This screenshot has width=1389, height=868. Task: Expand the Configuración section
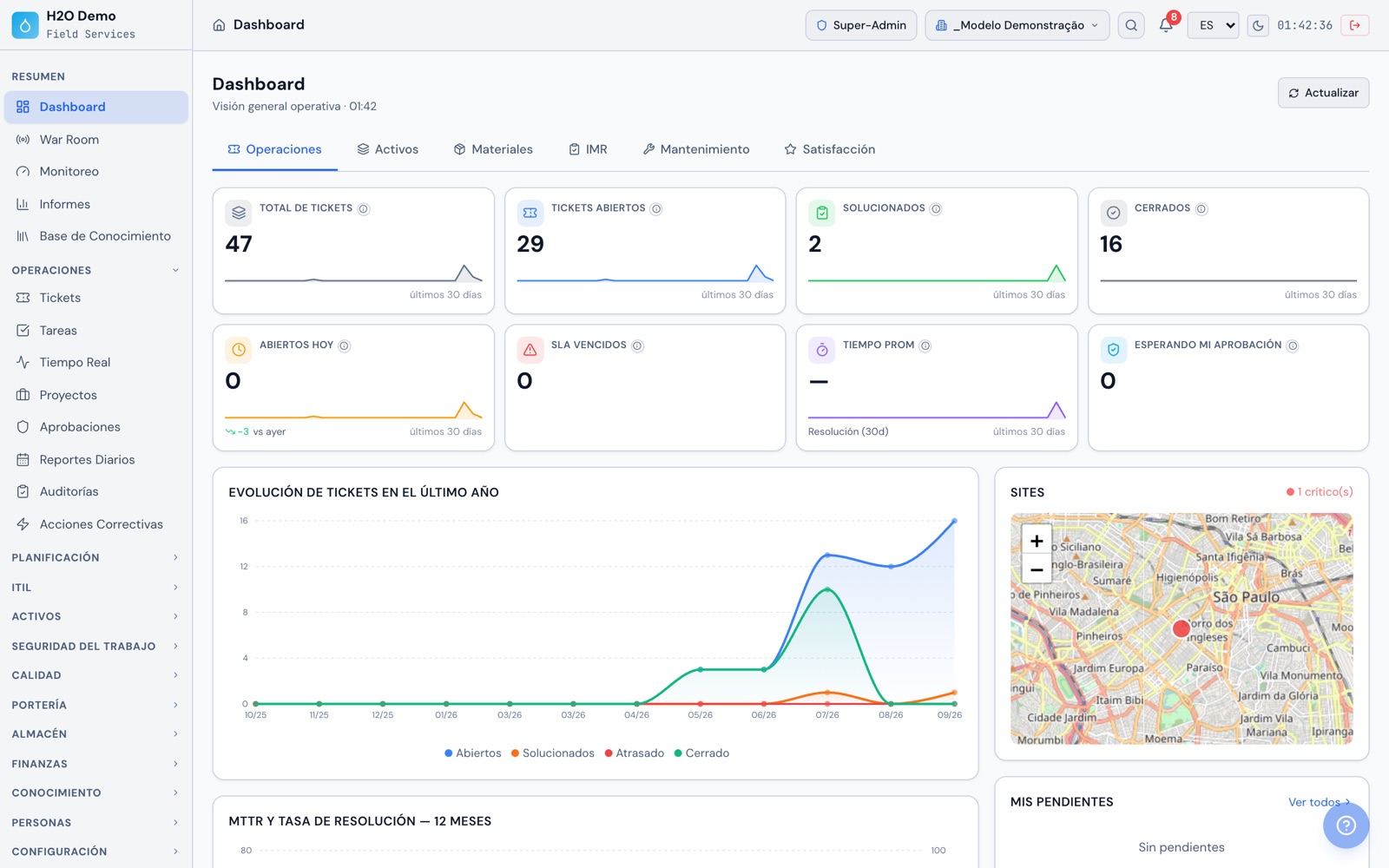pyautogui.click(x=96, y=852)
